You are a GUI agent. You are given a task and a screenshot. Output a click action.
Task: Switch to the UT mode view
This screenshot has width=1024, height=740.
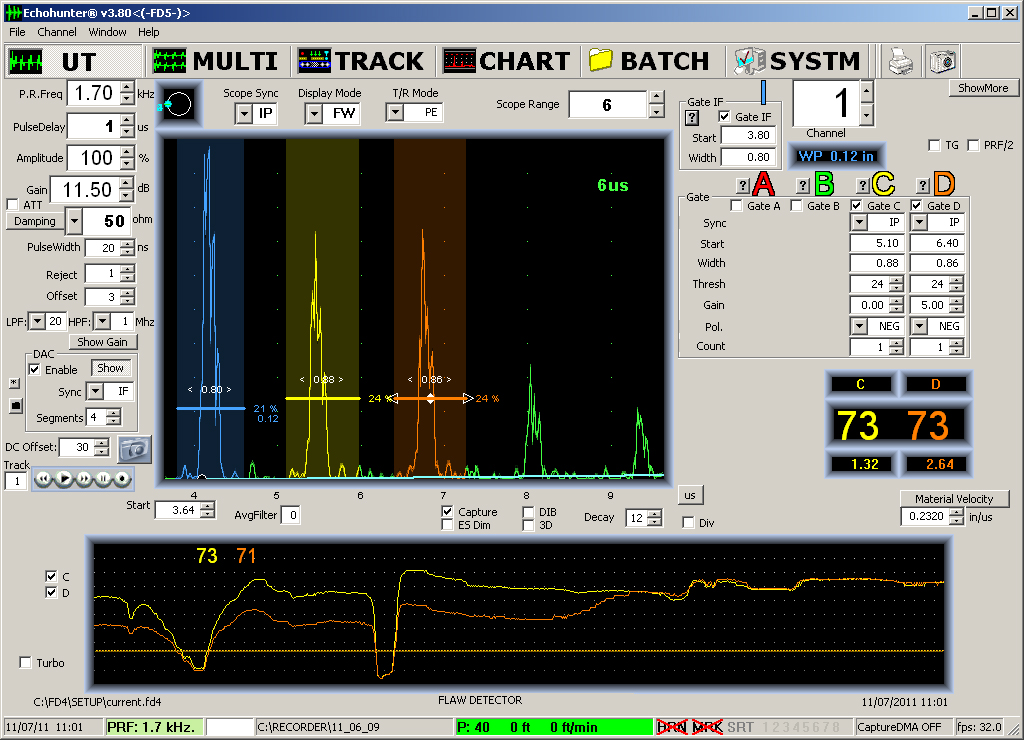tap(73, 61)
